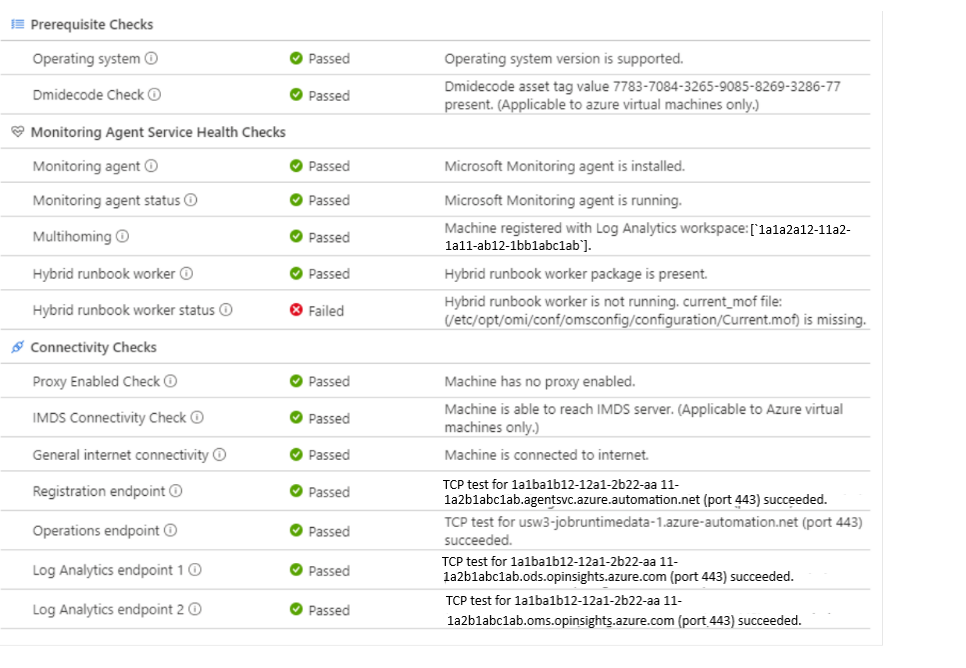Click the Operations endpoint TCP test result text

pos(653,531)
